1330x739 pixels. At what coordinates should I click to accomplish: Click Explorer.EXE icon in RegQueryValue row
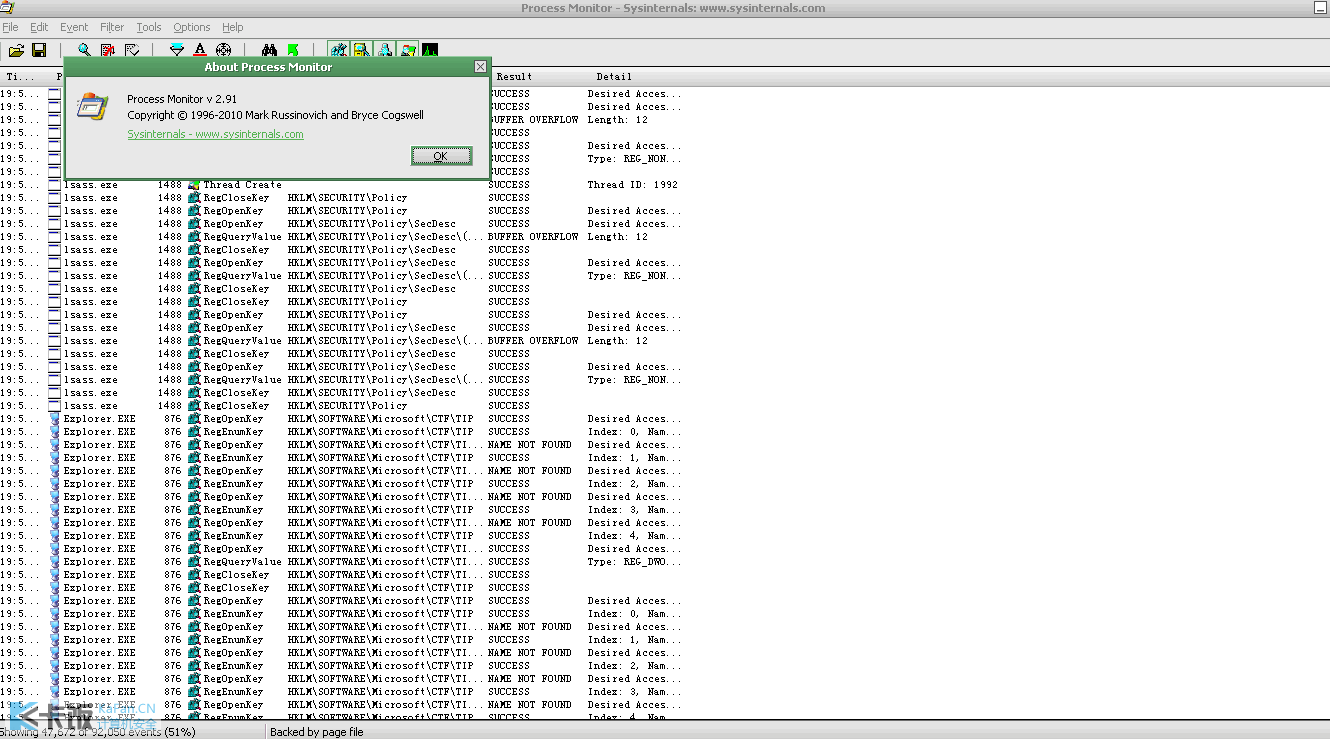[54, 562]
